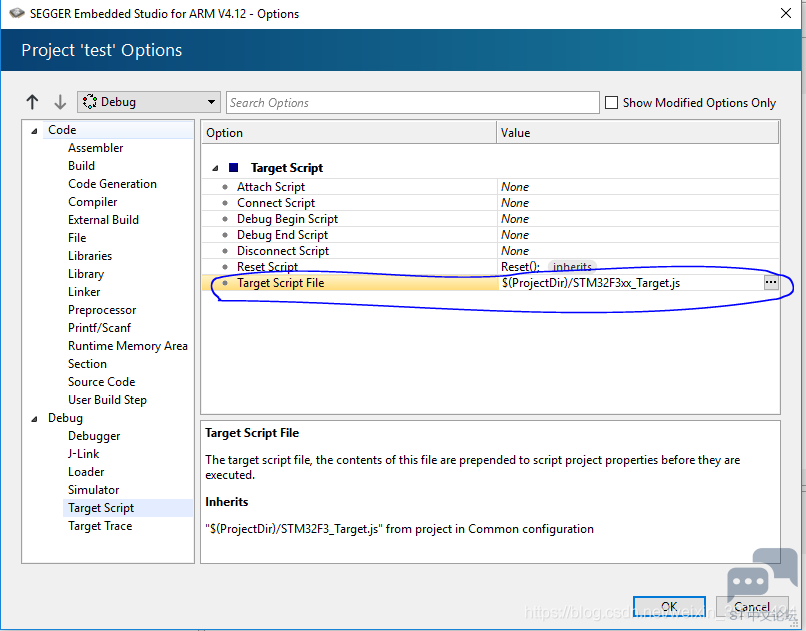The width and height of the screenshot is (806, 631).
Task: Open Target Trace options
Action: [100, 526]
